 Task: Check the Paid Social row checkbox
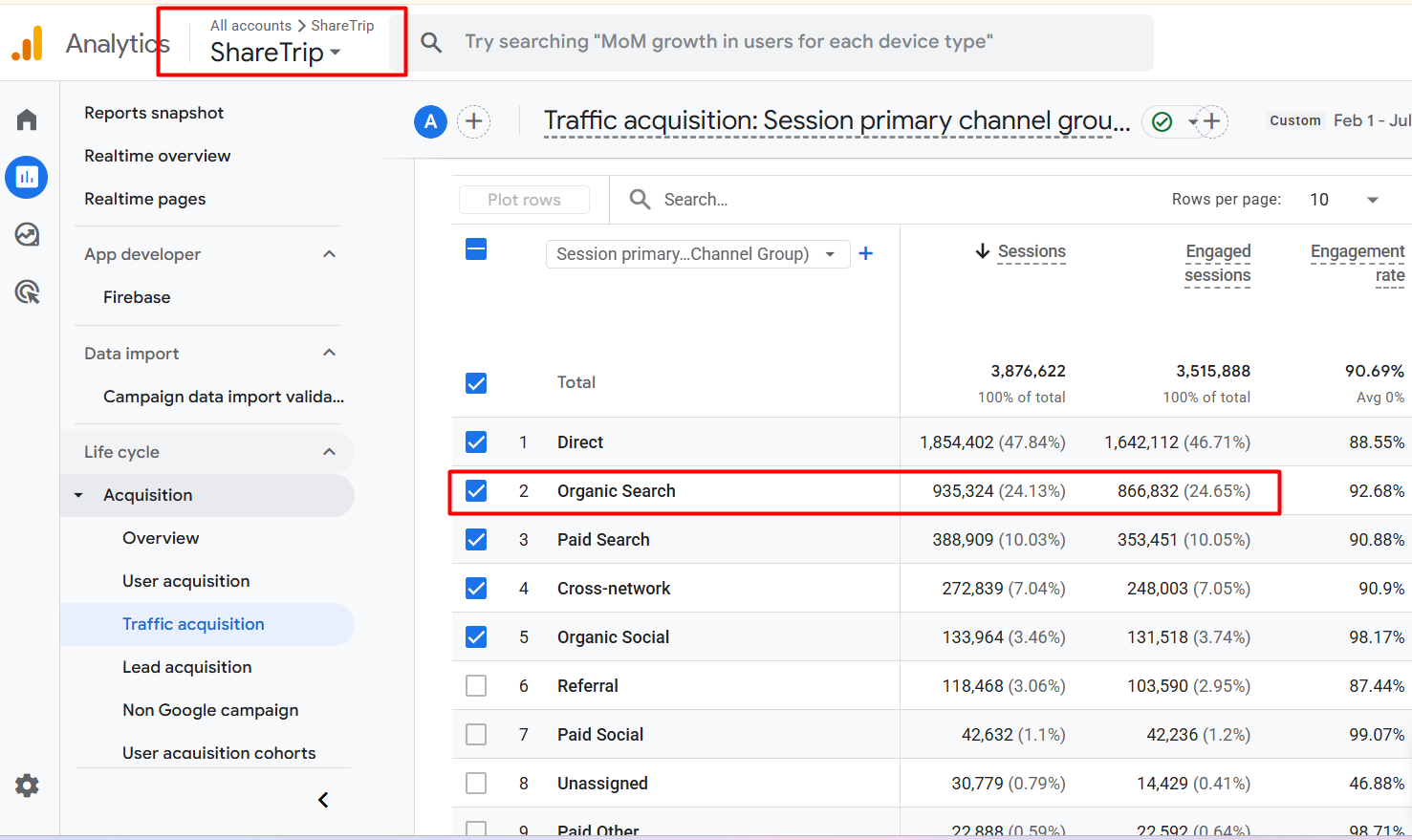[x=476, y=734]
